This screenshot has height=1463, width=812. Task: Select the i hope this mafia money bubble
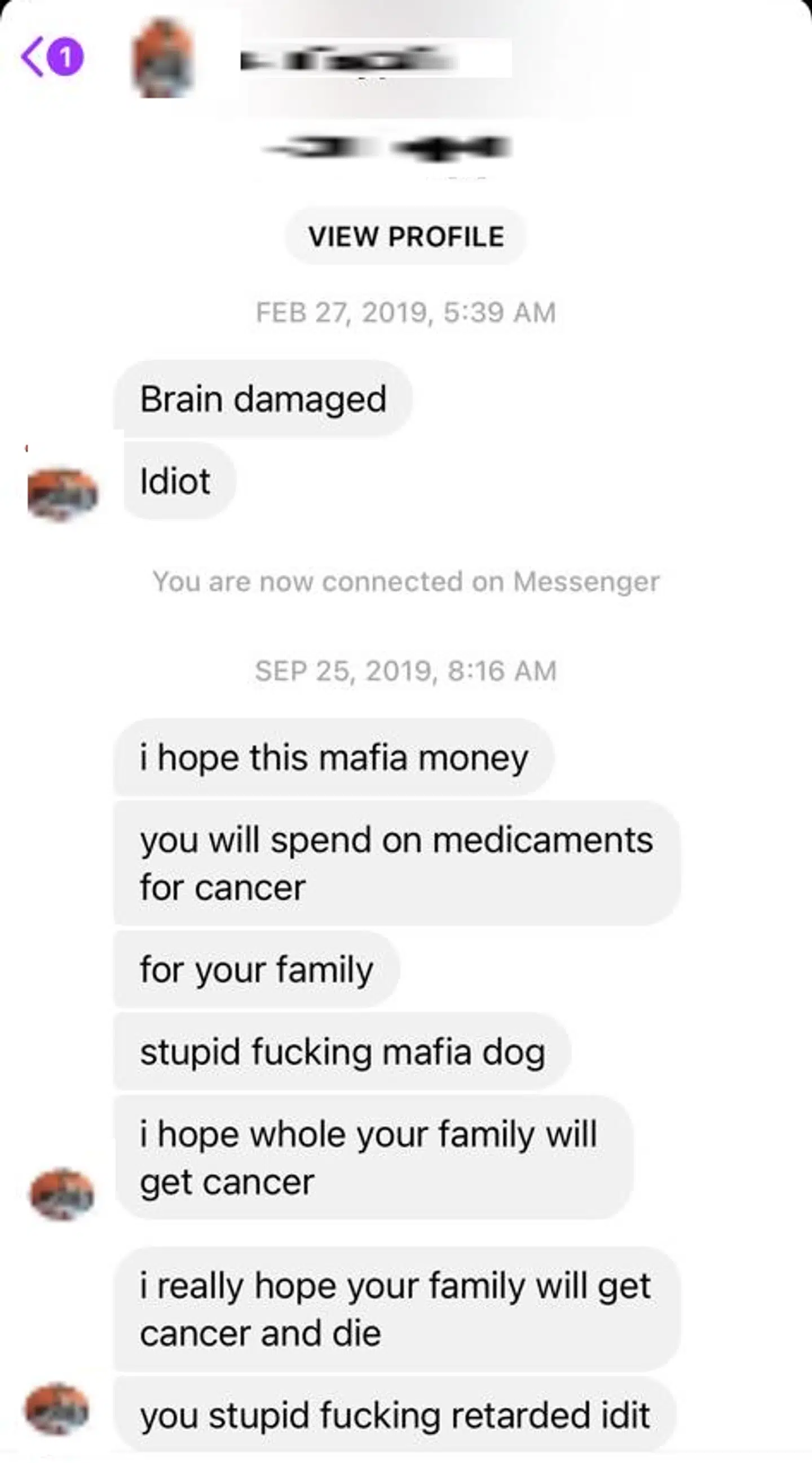click(x=334, y=757)
